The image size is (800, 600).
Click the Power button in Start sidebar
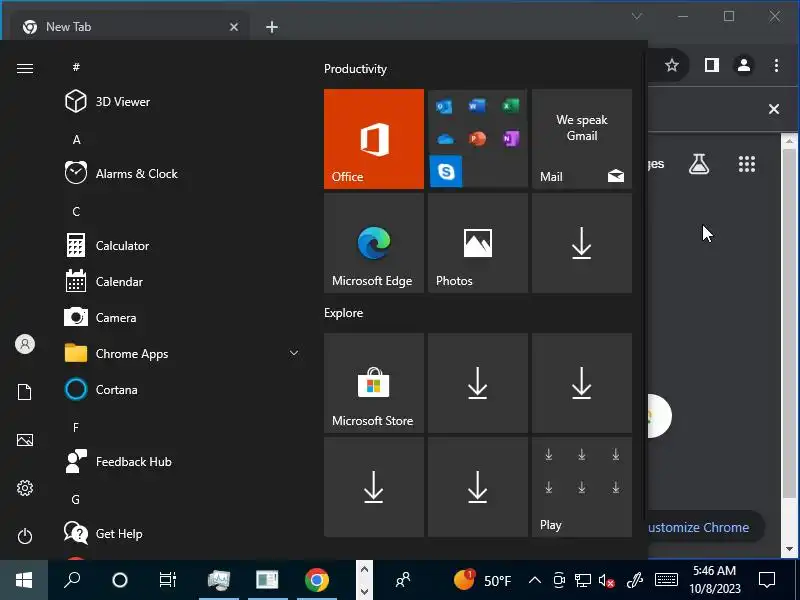pyautogui.click(x=24, y=536)
